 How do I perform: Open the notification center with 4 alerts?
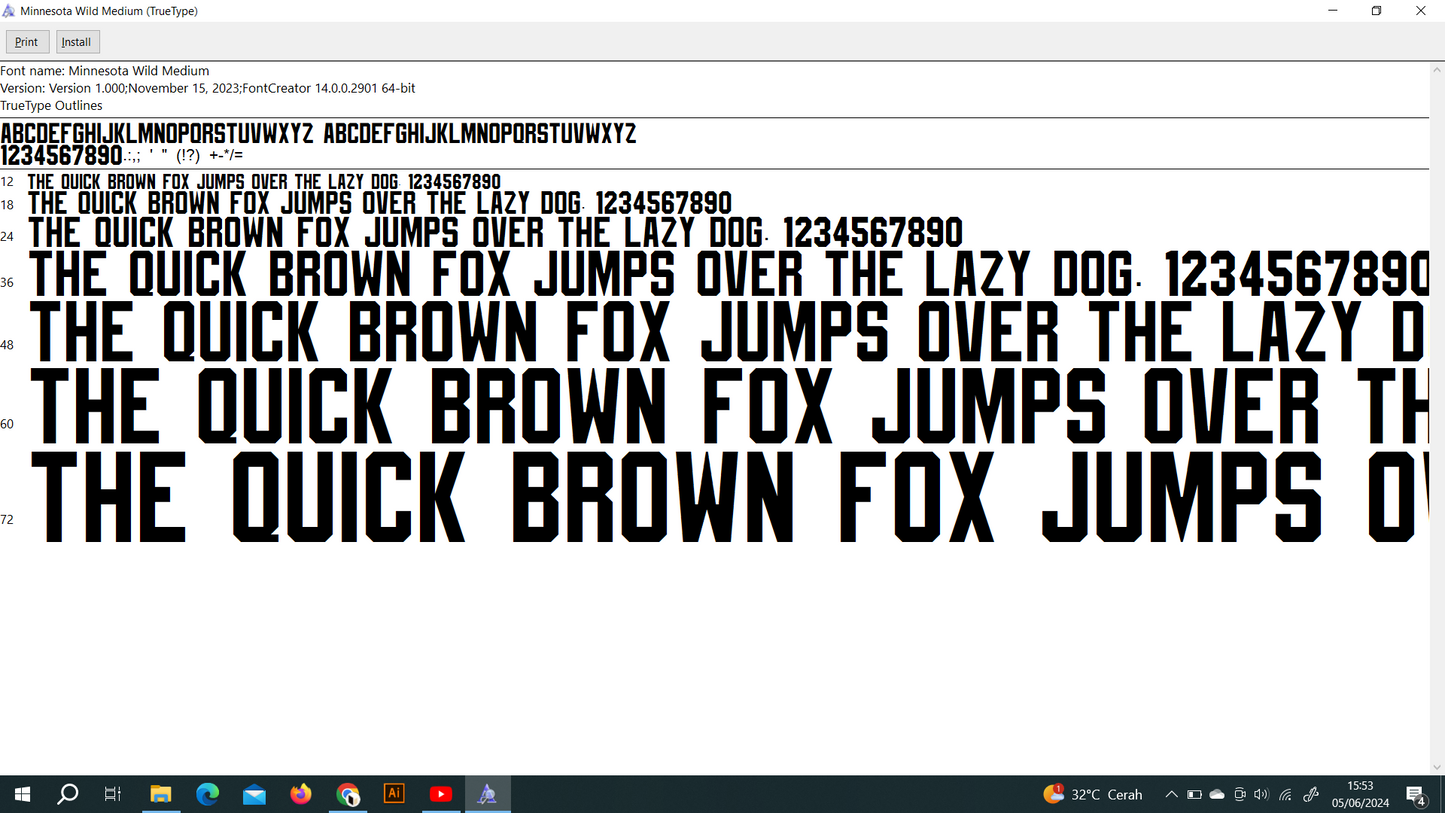click(x=1416, y=795)
